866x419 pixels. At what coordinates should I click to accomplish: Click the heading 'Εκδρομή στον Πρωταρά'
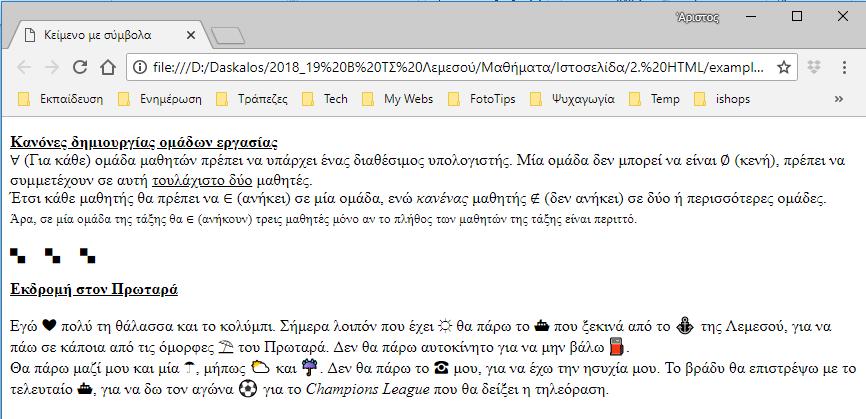(94, 289)
